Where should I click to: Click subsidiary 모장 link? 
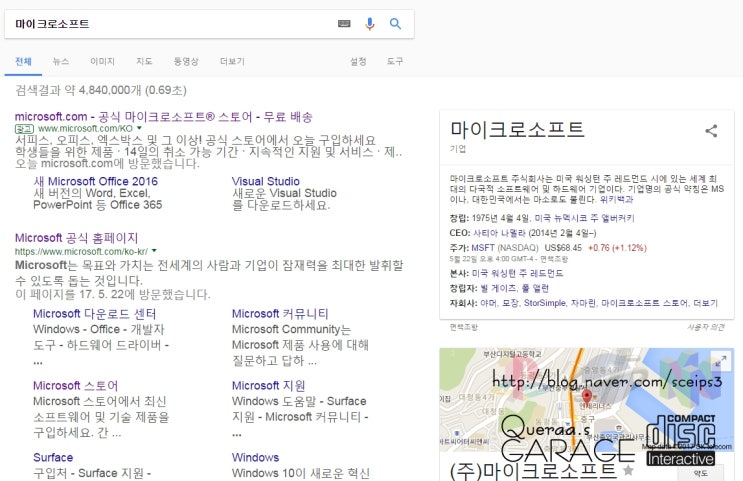(510, 303)
